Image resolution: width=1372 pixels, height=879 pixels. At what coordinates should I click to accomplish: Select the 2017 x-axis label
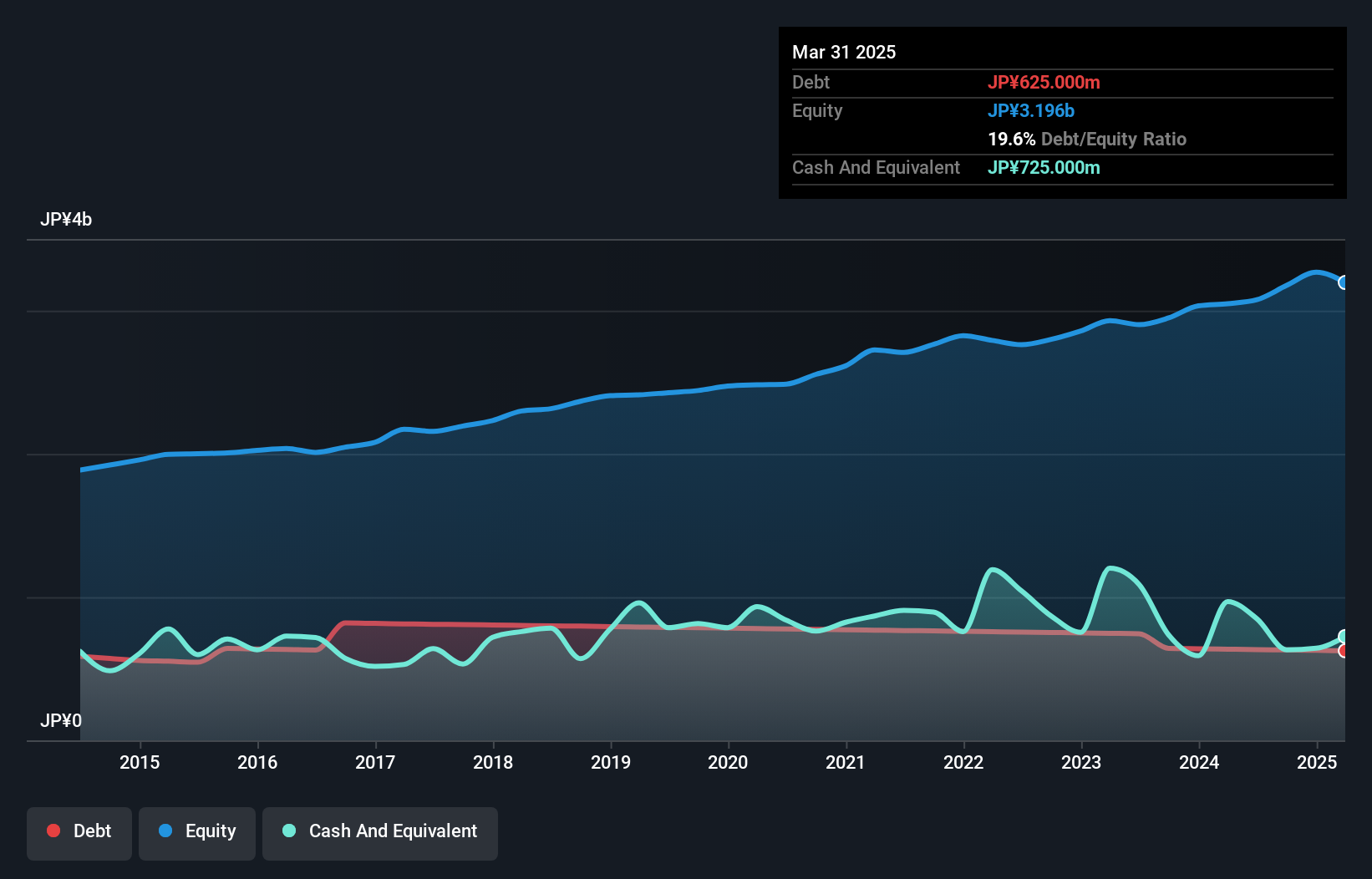coord(375,762)
